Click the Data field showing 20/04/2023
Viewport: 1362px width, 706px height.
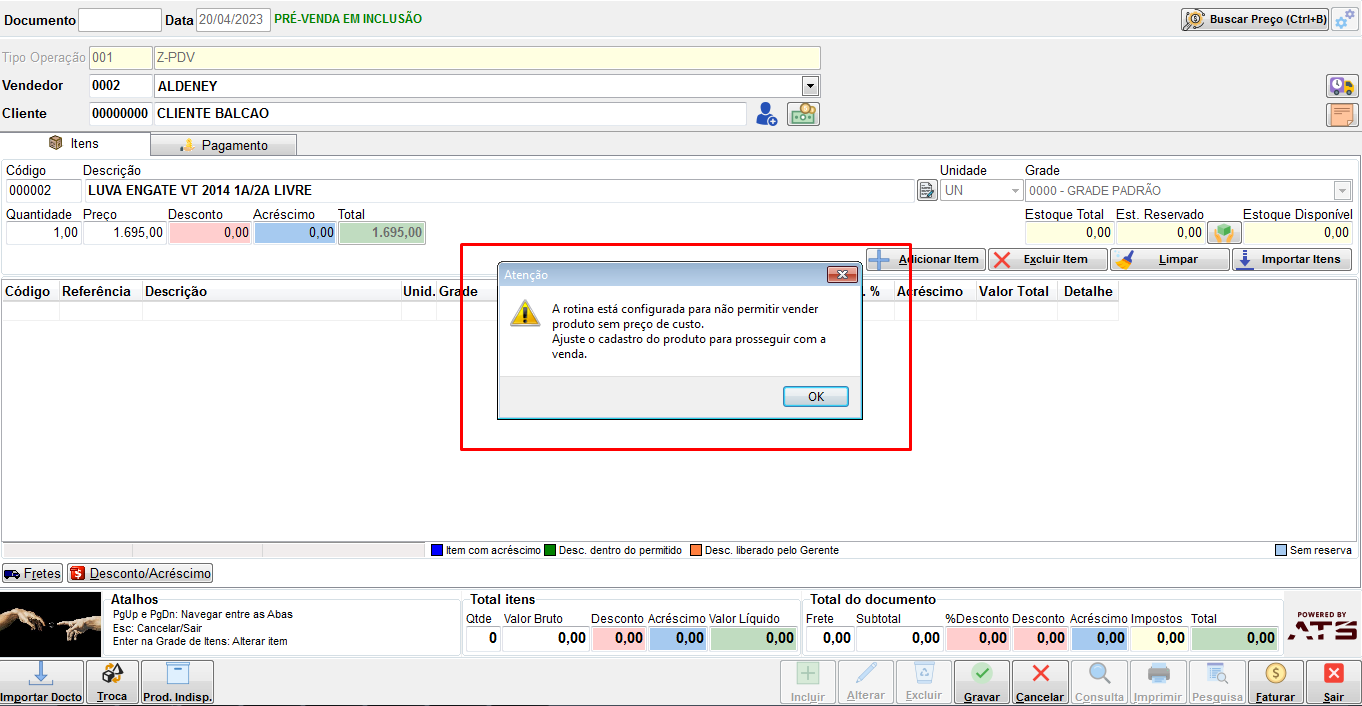(x=233, y=20)
